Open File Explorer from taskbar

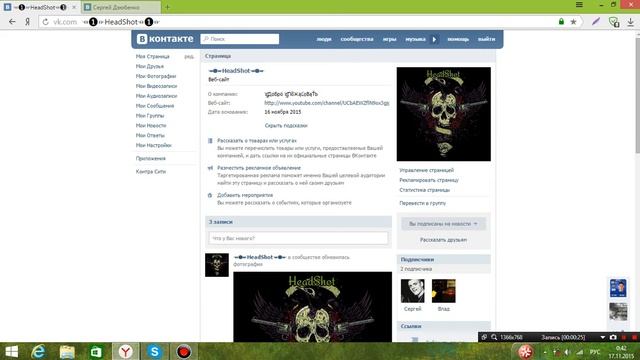point(67,351)
